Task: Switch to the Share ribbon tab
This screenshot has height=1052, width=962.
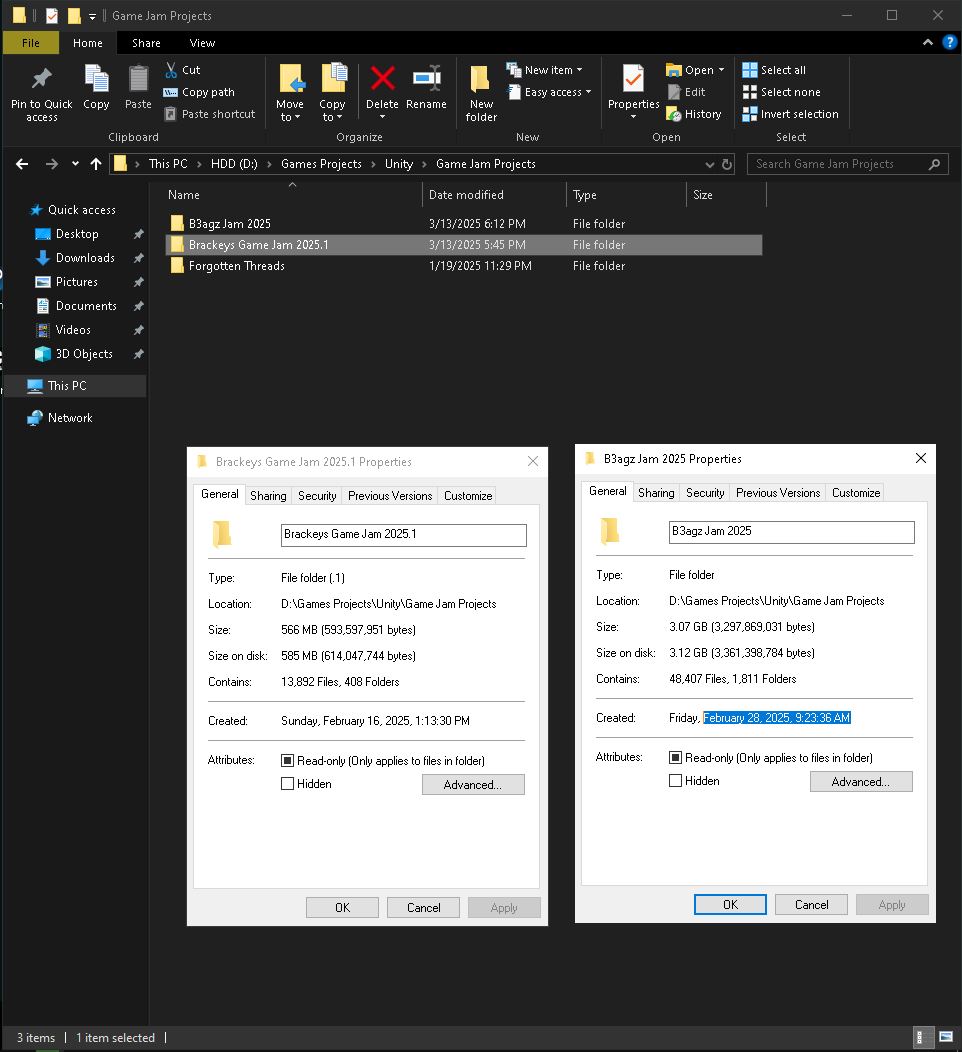Action: click(x=146, y=43)
